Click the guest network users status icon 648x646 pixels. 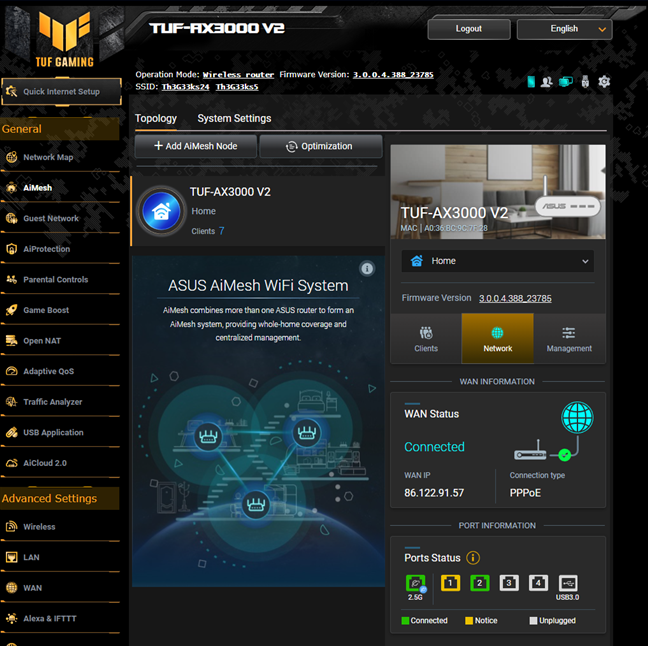coord(547,82)
